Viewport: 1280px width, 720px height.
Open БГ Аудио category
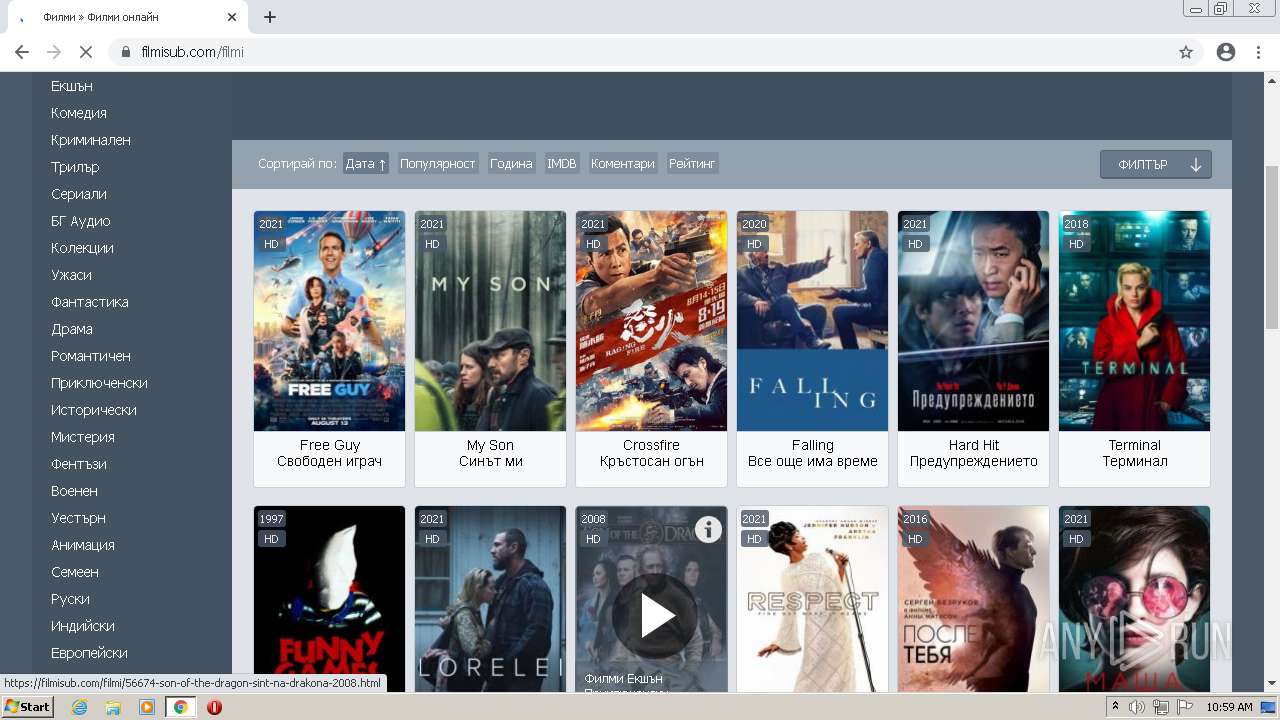81,221
